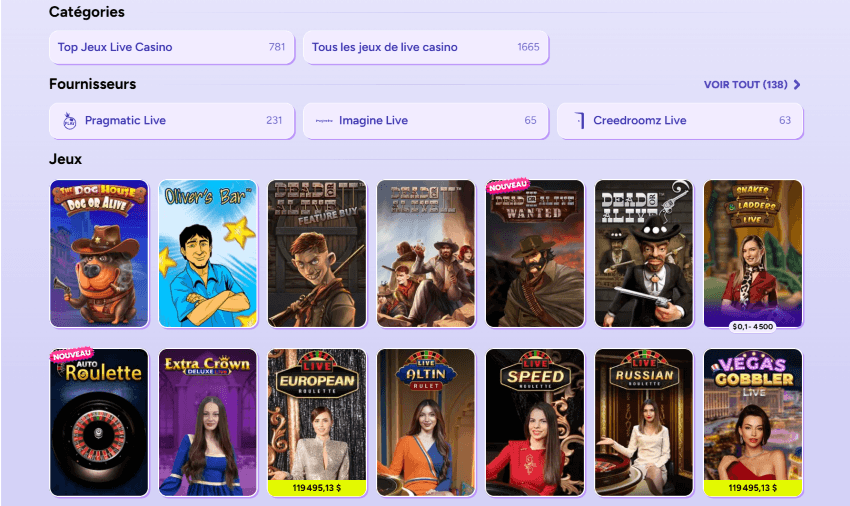Screen dimensions: 850x506
Task: Open the Live Russian Roulette game
Action: (x=643, y=422)
